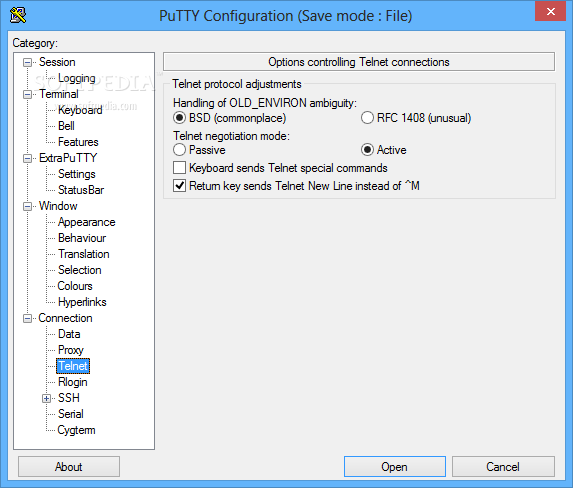Open the Bell settings
The width and height of the screenshot is (573, 488).
[66, 126]
